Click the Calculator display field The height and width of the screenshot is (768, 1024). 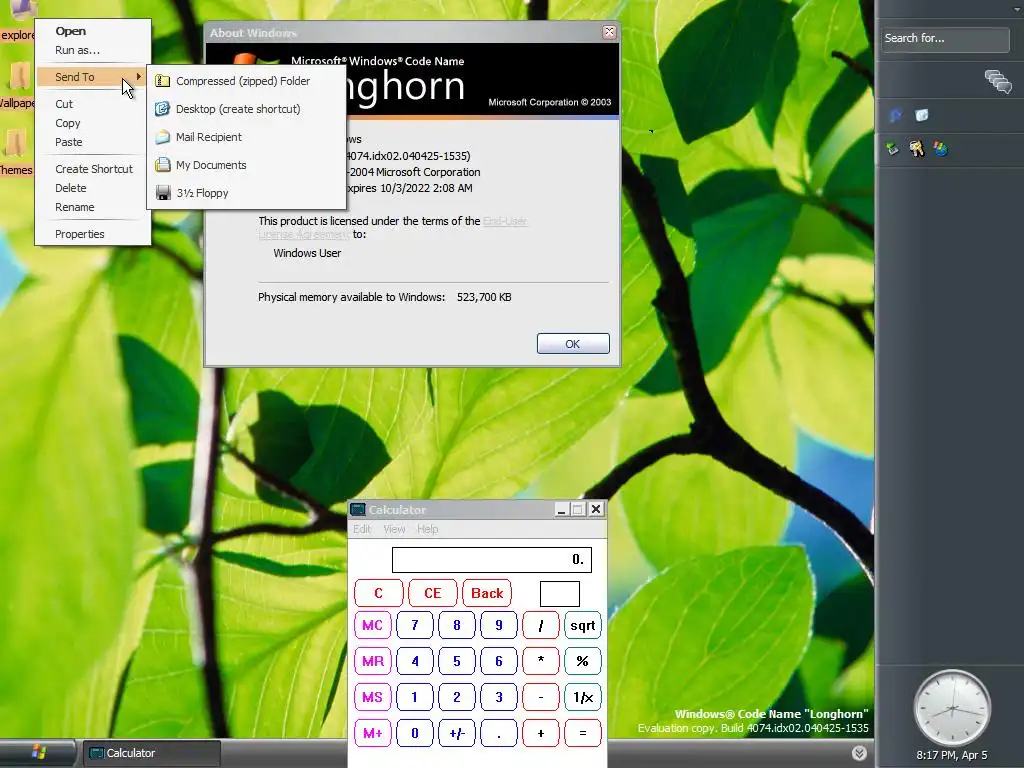pos(492,560)
